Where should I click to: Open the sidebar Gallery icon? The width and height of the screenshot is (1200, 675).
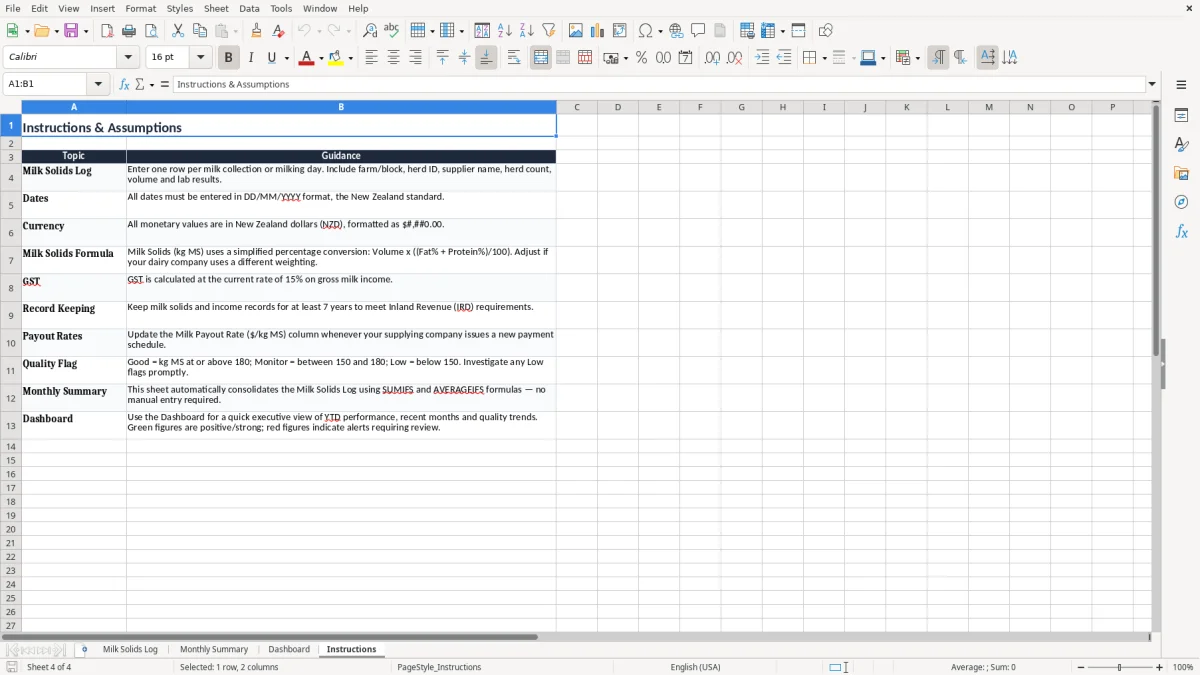(1181, 173)
